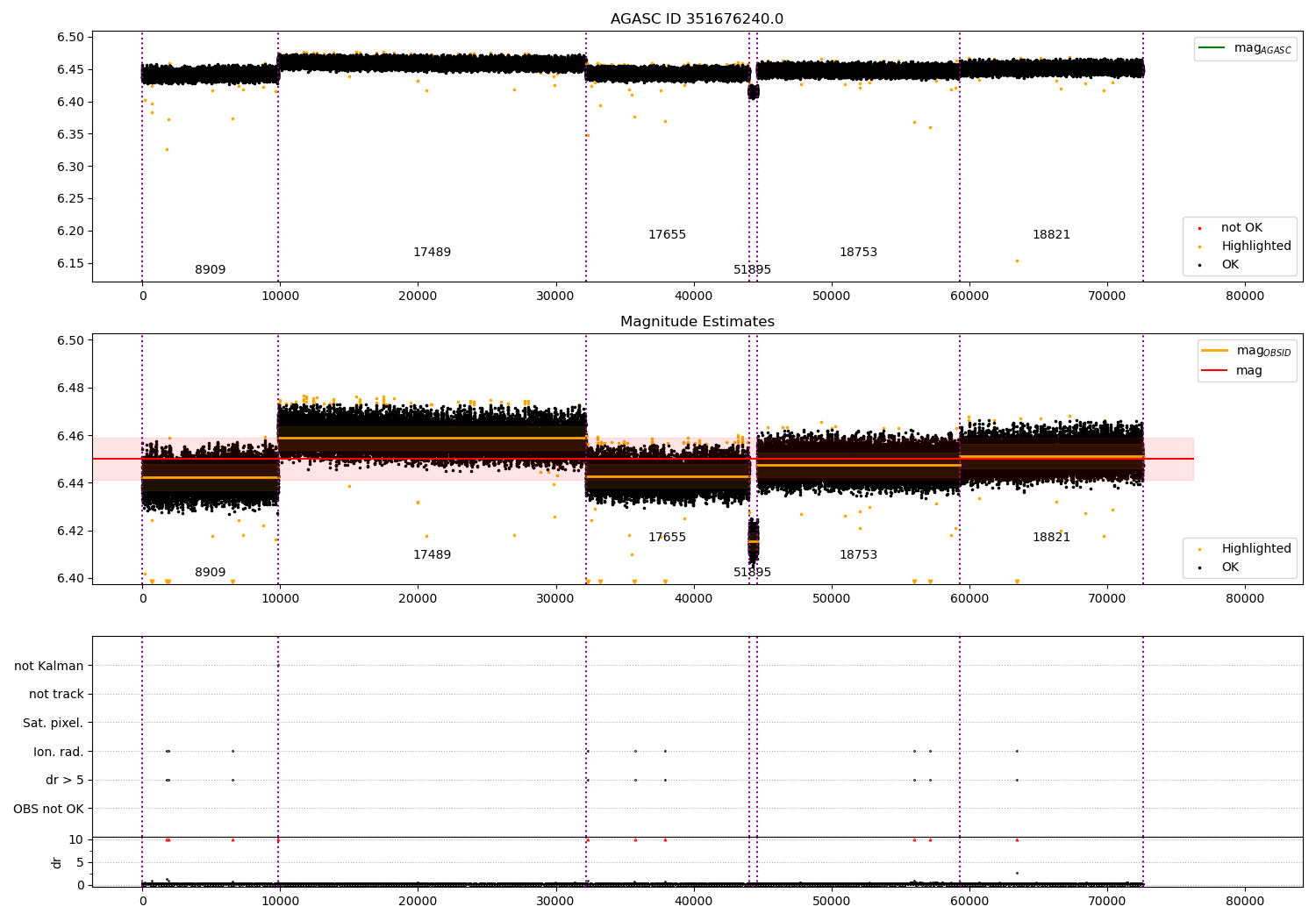Viewport: 1316px width, 921px height.
Task: Click 'not OK' legend entry in top plot
Action: pos(1241,228)
